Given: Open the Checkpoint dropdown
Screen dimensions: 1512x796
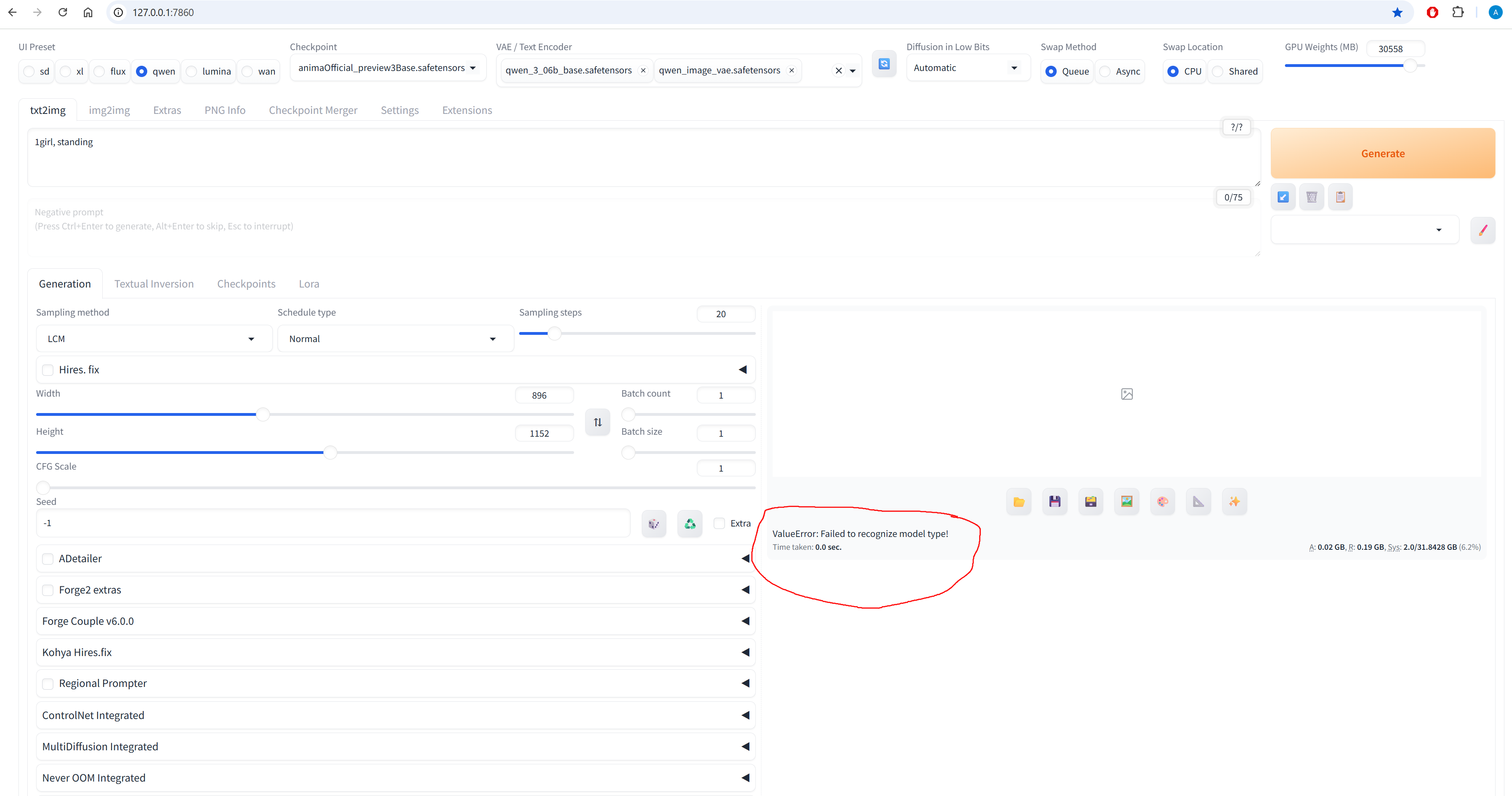Looking at the screenshot, I should click(388, 68).
